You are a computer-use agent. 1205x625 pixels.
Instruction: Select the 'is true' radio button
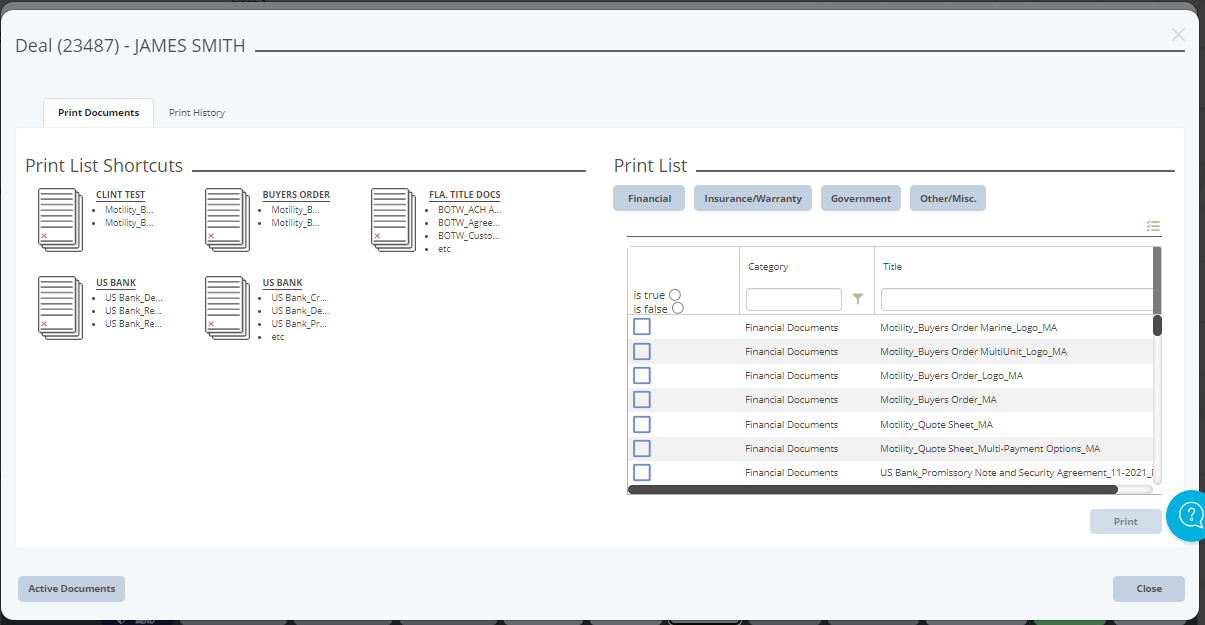tap(675, 294)
